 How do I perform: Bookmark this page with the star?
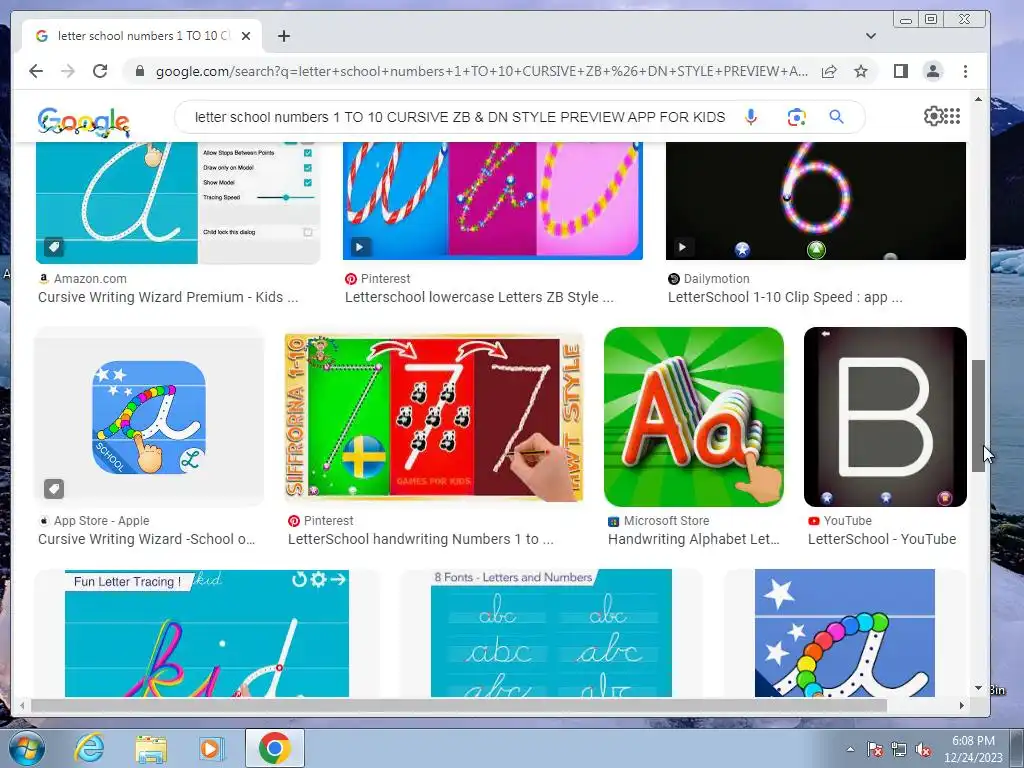click(x=861, y=71)
